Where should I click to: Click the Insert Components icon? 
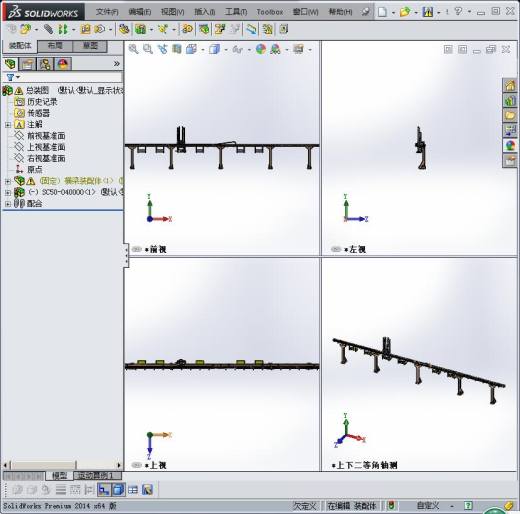coord(25,29)
